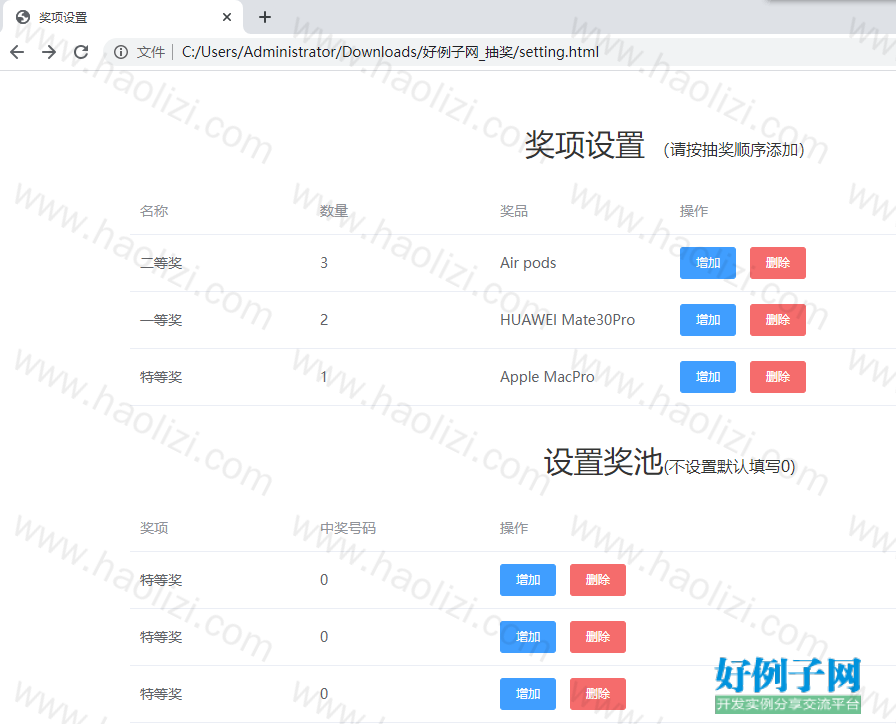
Task: Select the Apple MacPro prize cell
Action: 547,377
